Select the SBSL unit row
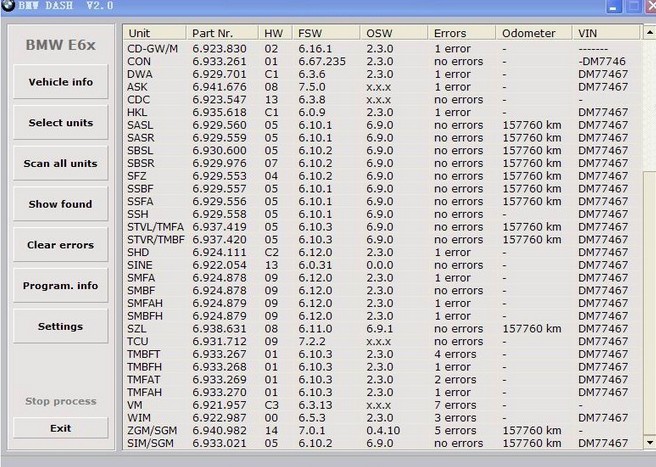This screenshot has height=467, width=656. (x=383, y=150)
